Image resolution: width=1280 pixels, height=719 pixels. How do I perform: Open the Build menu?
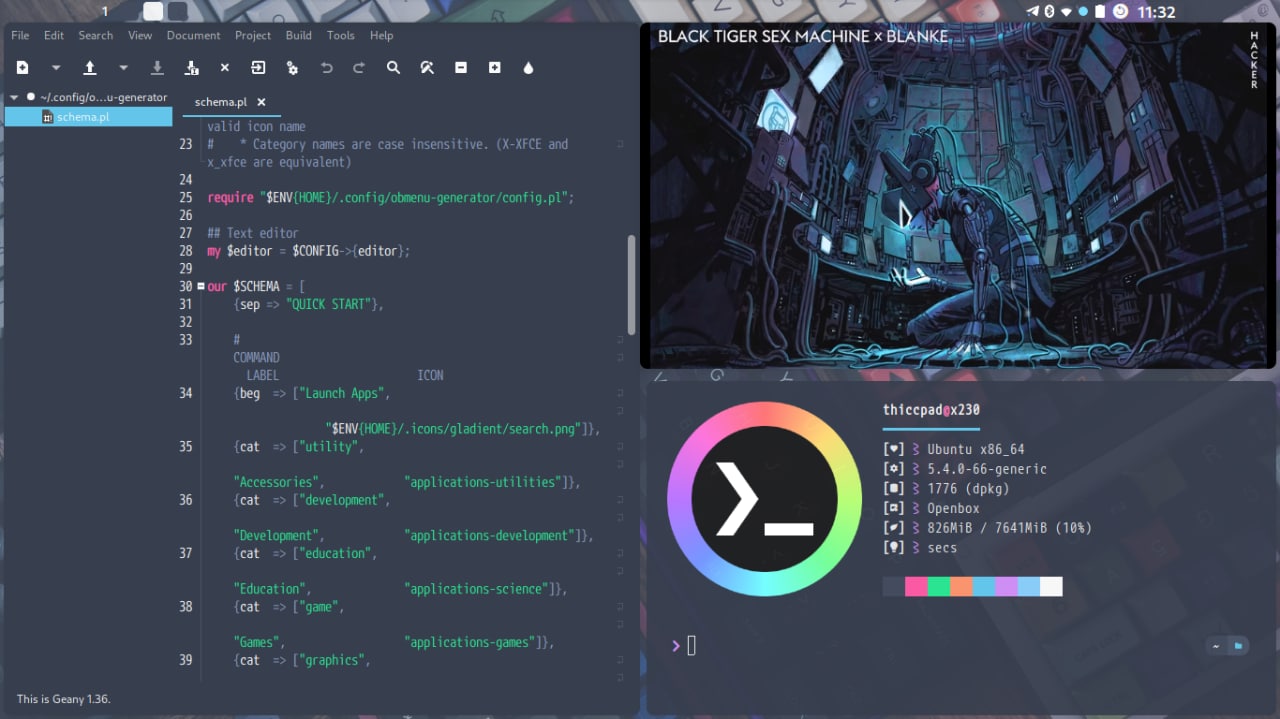coord(299,35)
